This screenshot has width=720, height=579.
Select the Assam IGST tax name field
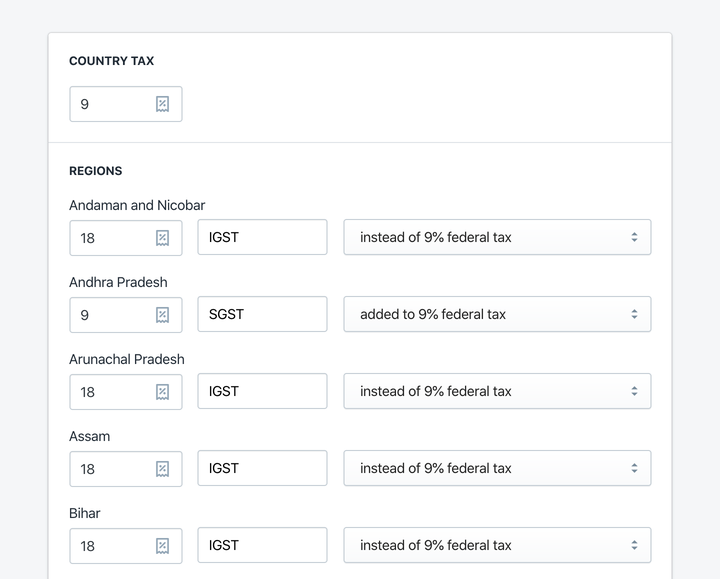pyautogui.click(x=262, y=468)
